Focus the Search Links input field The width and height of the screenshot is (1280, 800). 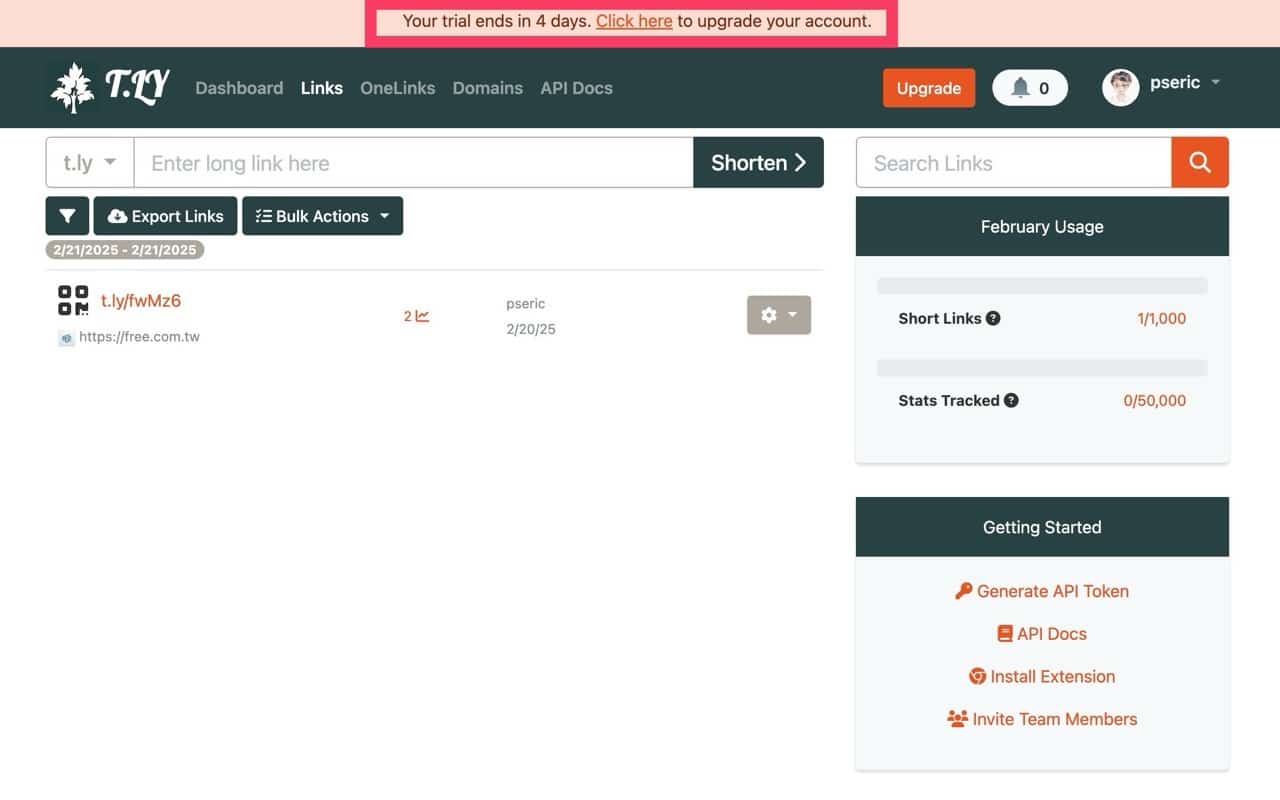[1014, 163]
